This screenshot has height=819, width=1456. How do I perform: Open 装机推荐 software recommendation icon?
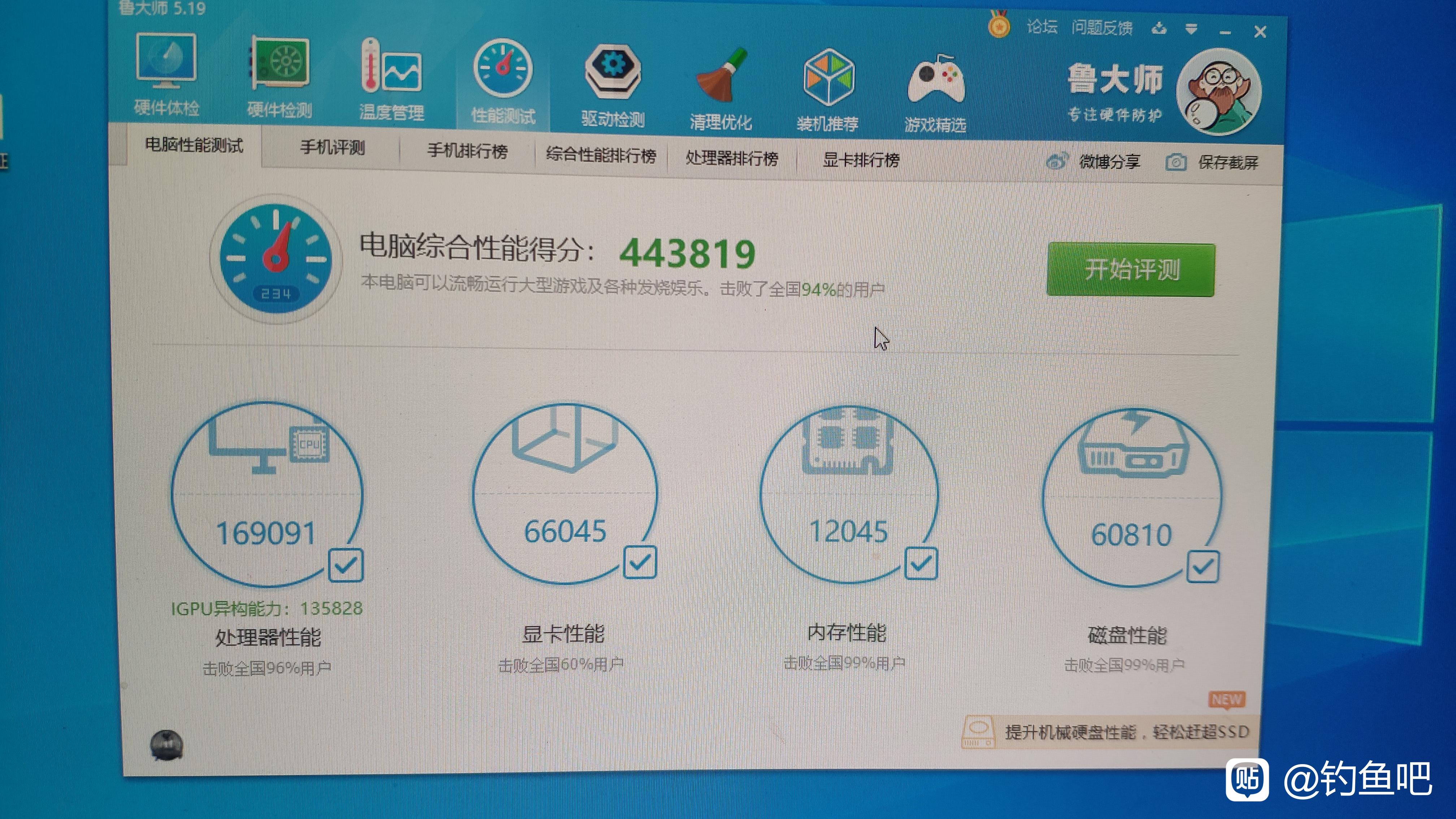click(829, 77)
